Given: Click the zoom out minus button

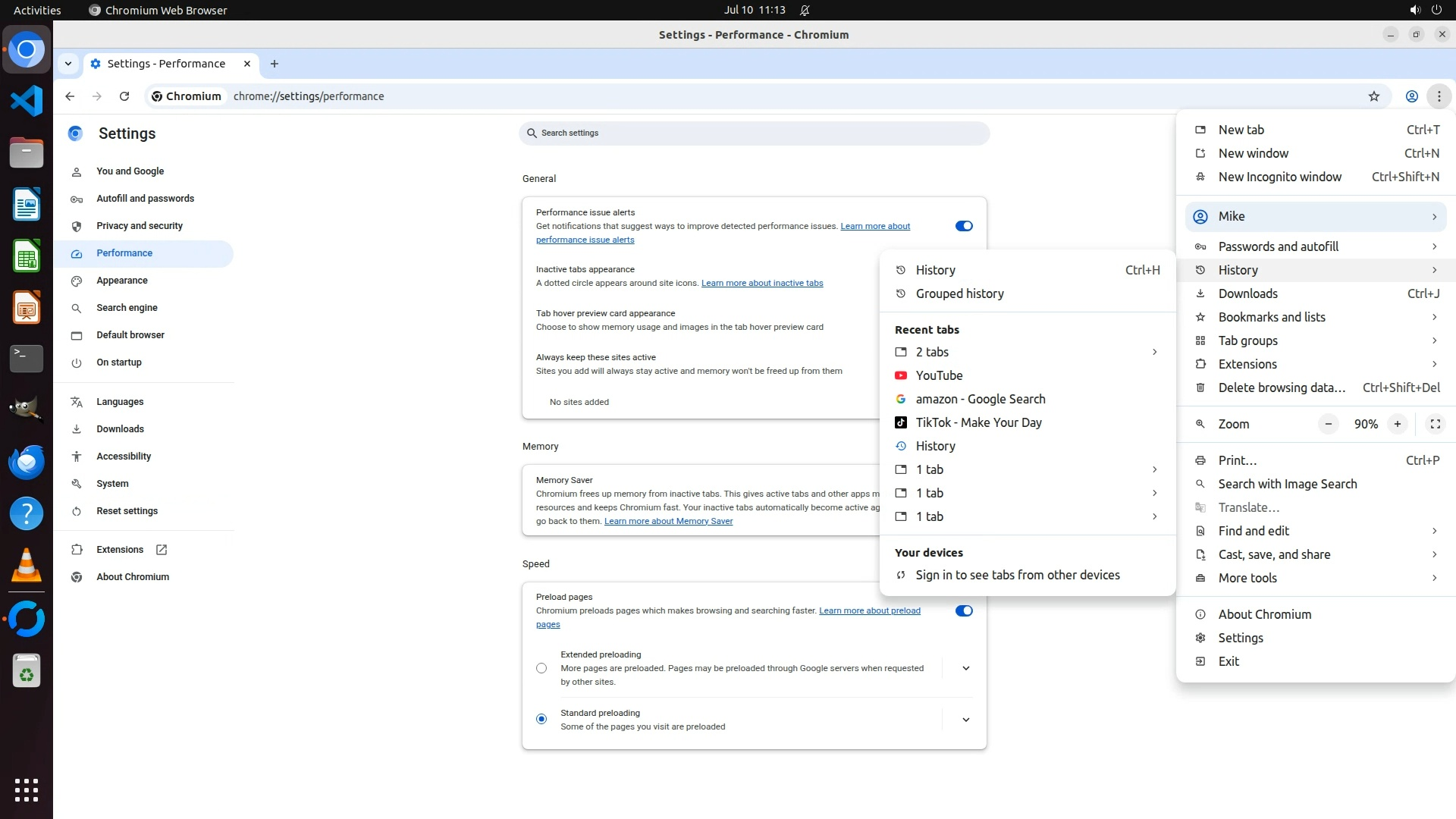Looking at the screenshot, I should point(1328,424).
